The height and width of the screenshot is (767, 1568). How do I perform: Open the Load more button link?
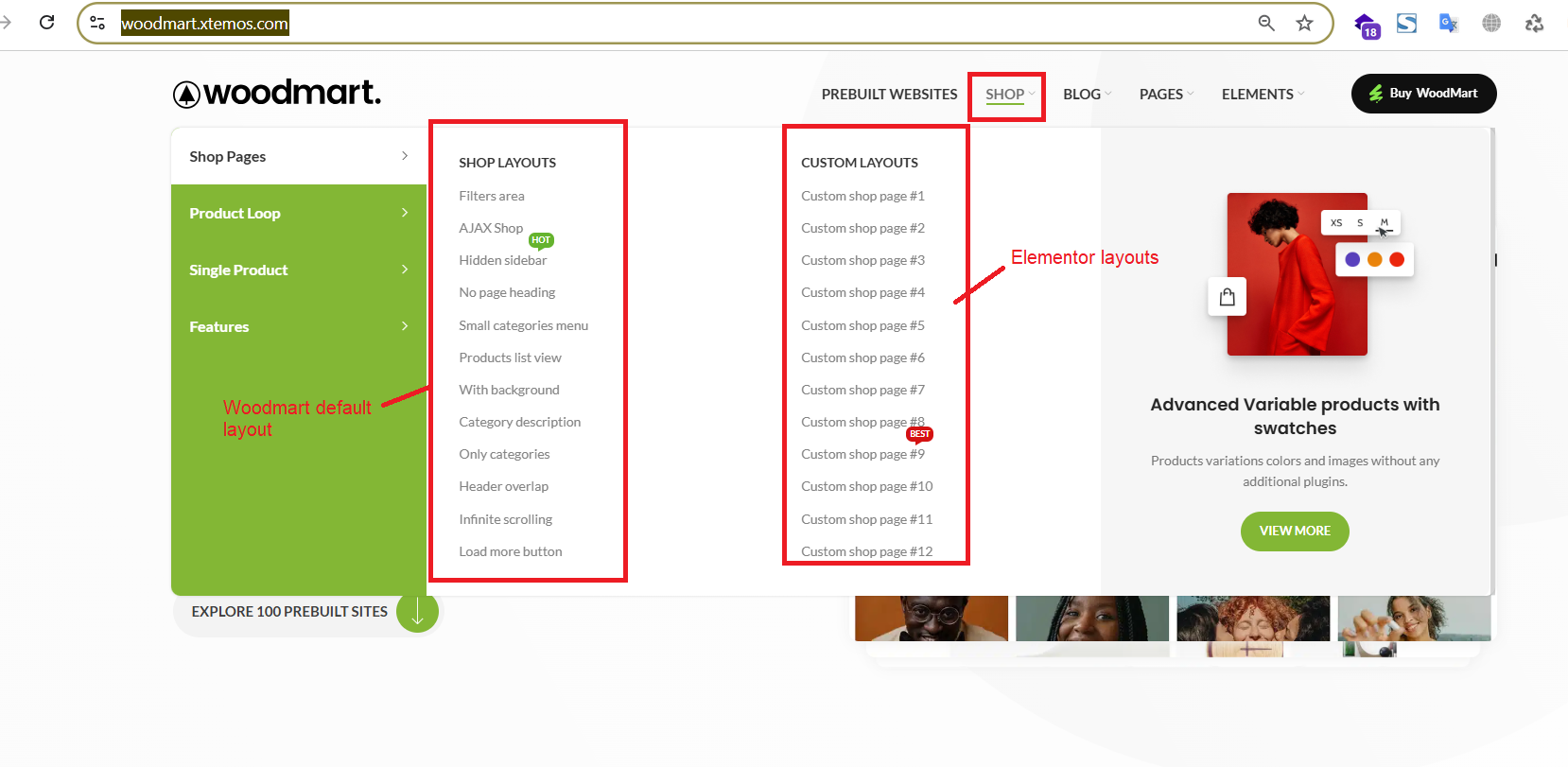pyautogui.click(x=511, y=551)
